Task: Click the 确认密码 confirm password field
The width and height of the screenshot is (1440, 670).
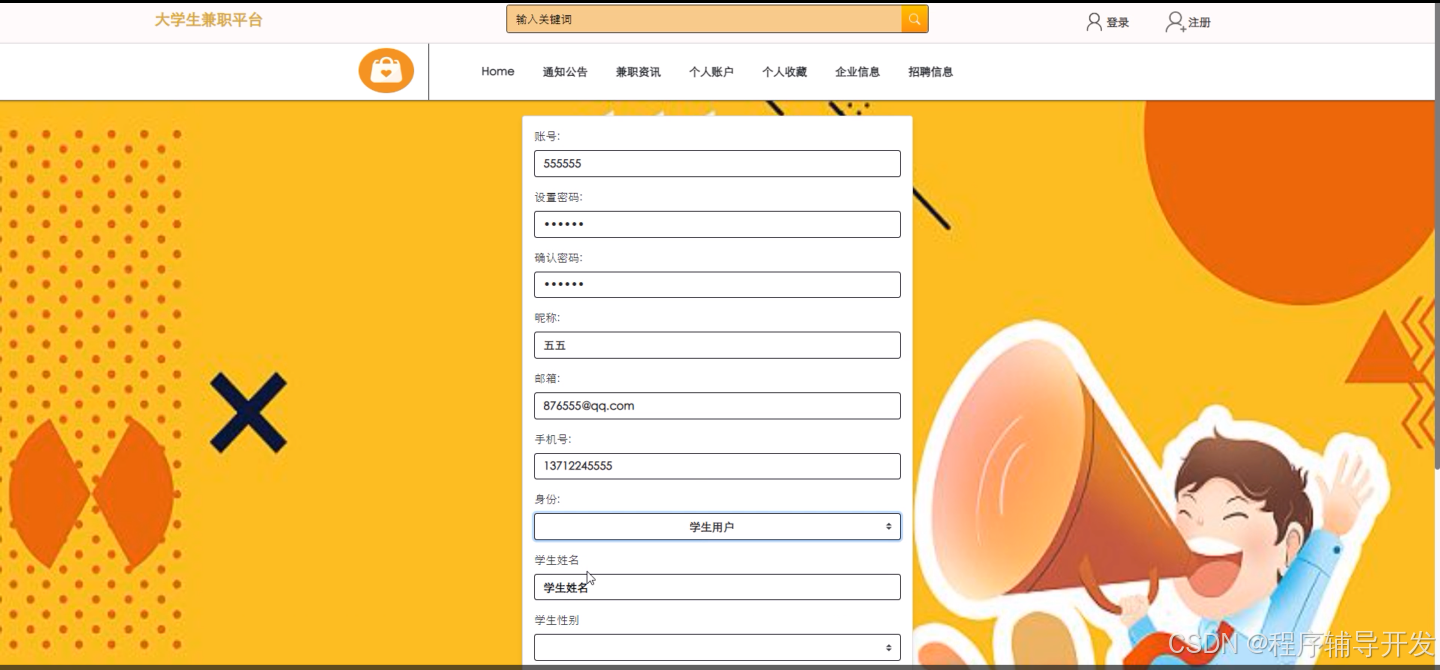Action: [x=717, y=285]
